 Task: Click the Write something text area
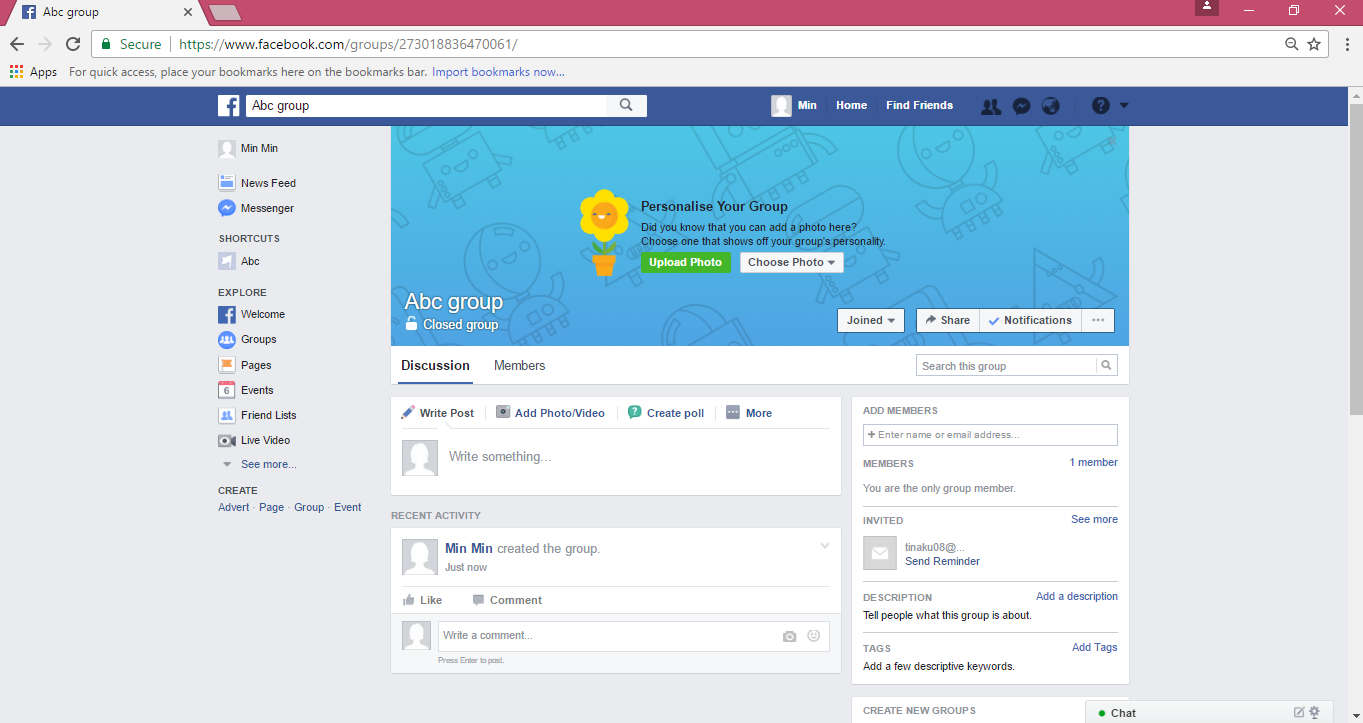pos(638,457)
